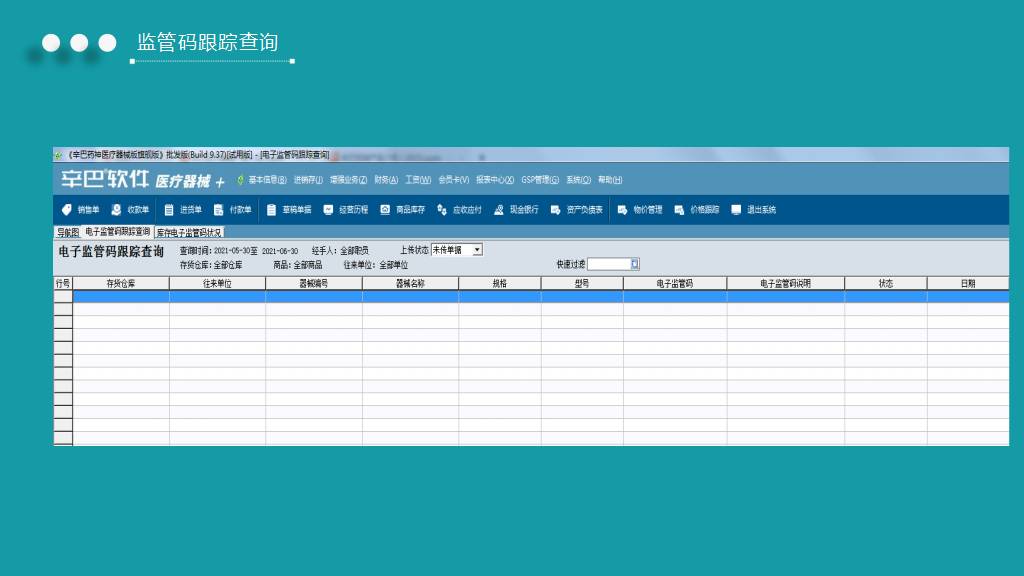Click the 规格 column header
The height and width of the screenshot is (576, 1024).
click(x=500, y=283)
